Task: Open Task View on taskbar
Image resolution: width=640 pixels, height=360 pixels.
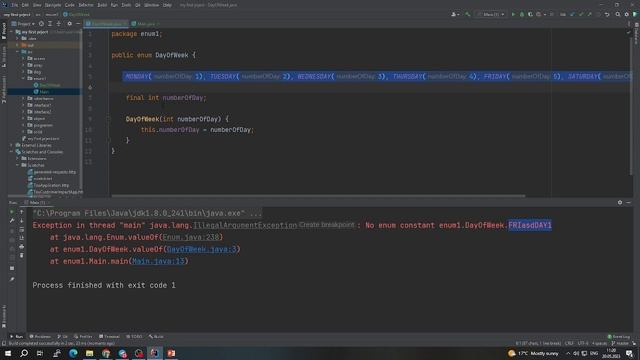Action: coord(40,353)
